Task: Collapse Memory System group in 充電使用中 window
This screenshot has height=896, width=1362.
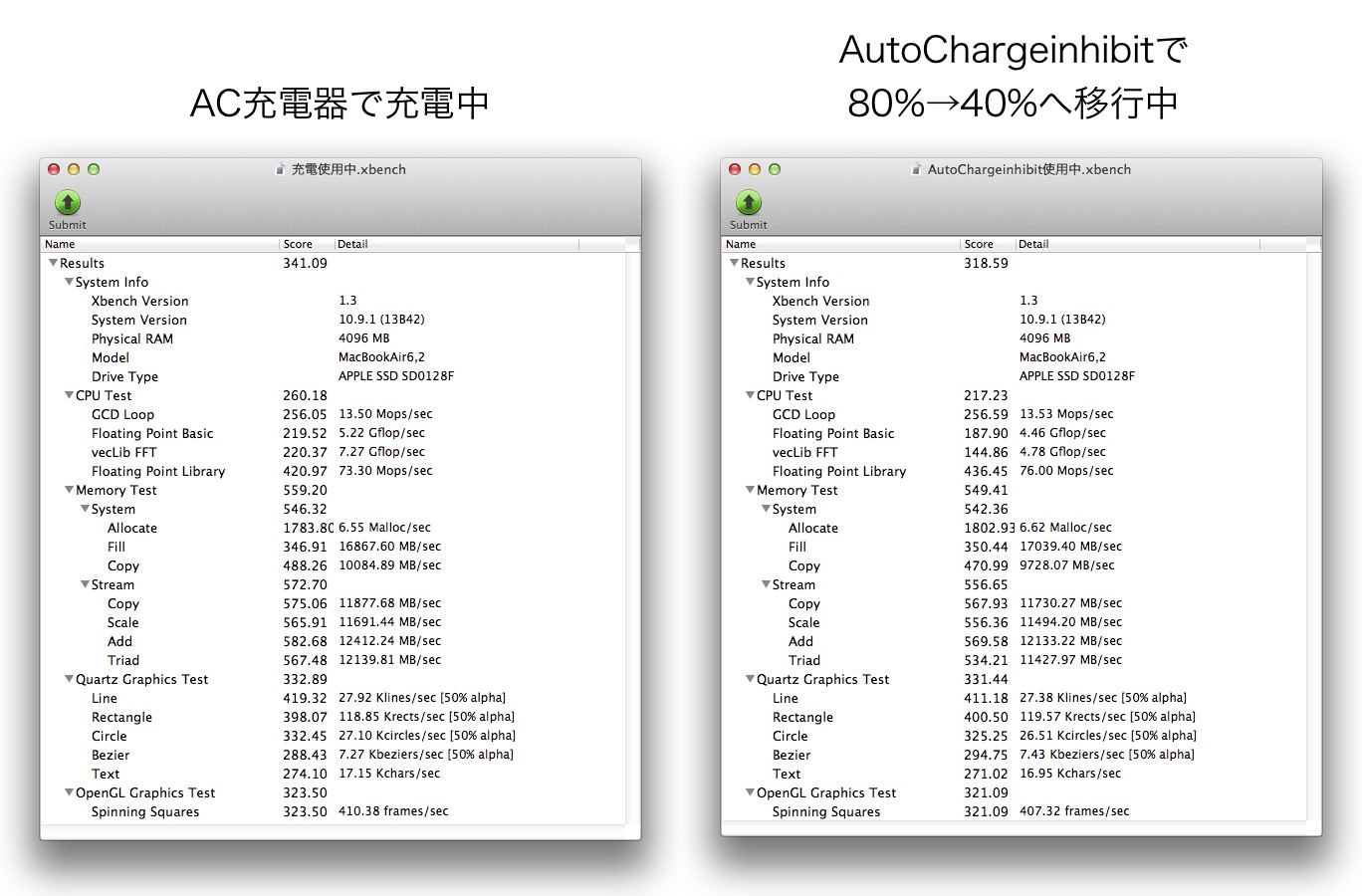Action: [85, 509]
